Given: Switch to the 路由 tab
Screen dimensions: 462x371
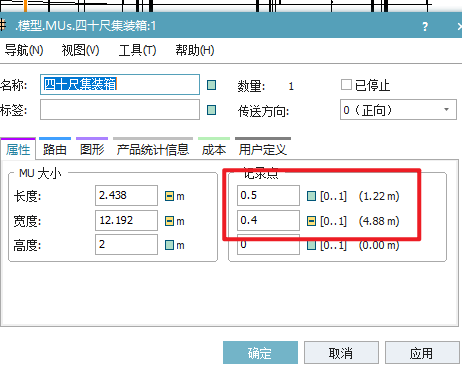Looking at the screenshot, I should [x=55, y=149].
